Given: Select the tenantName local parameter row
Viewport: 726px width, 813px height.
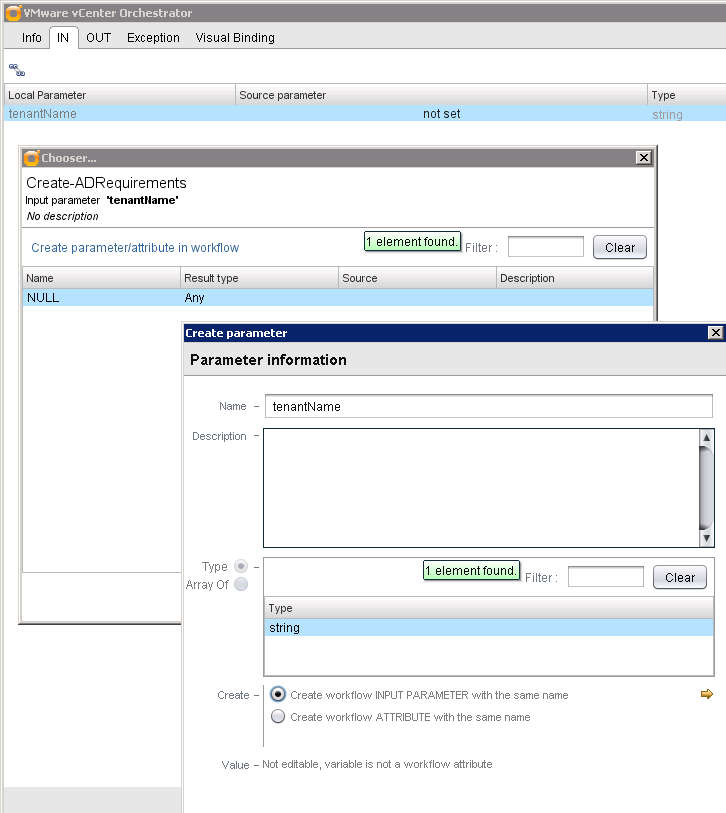Looking at the screenshot, I should 365,114.
